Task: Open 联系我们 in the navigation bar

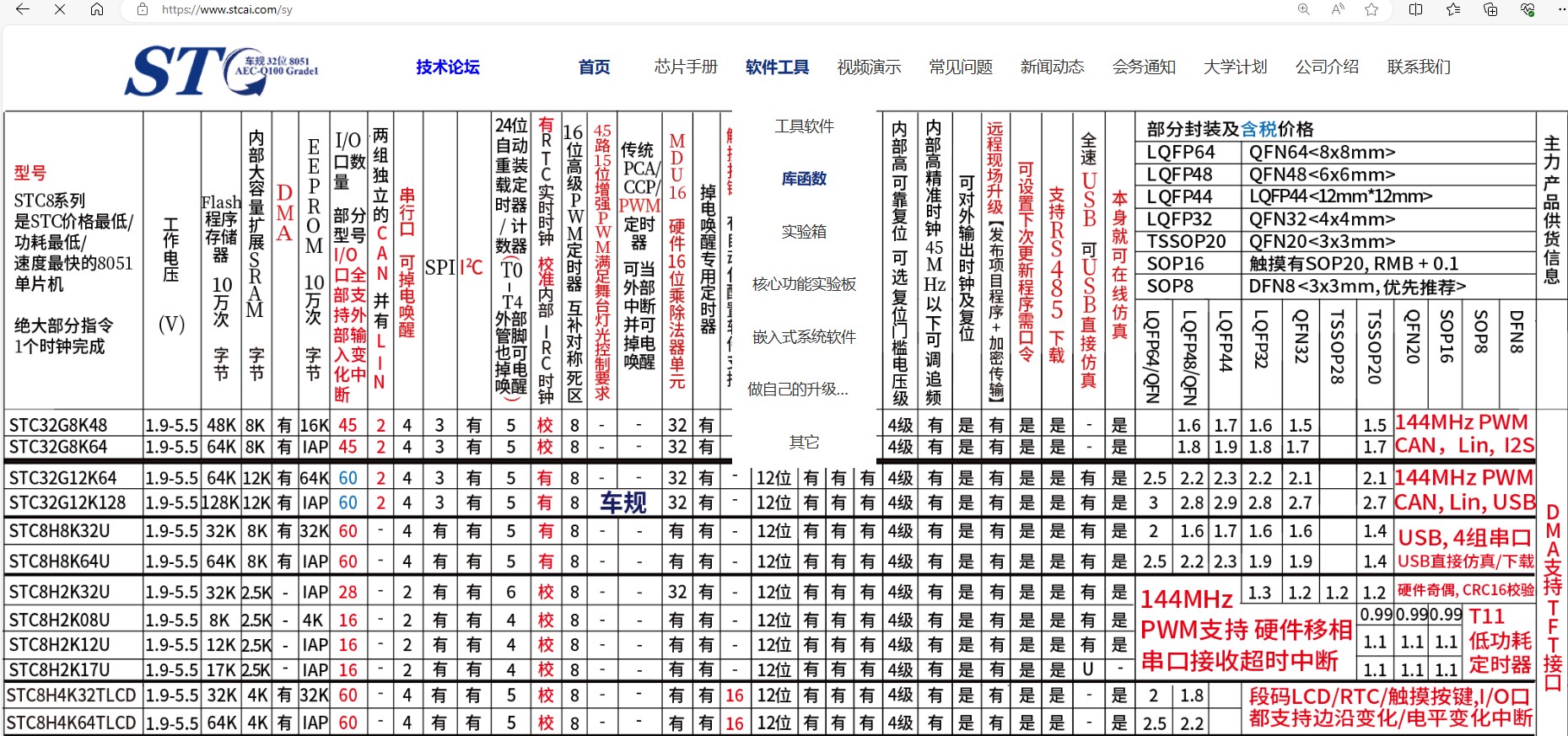Action: [1419, 67]
